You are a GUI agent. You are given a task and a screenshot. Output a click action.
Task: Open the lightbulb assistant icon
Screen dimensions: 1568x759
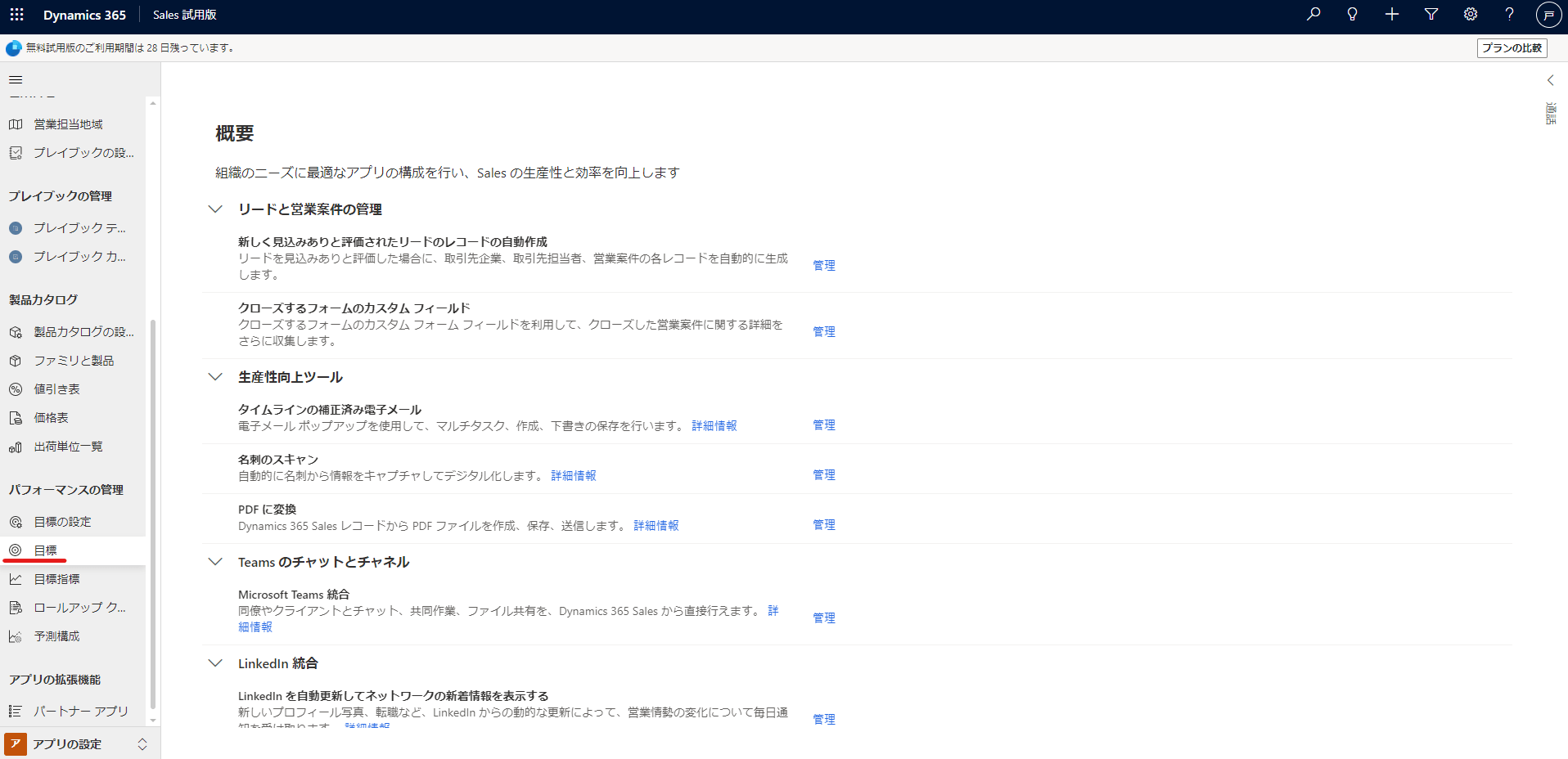click(x=1353, y=14)
